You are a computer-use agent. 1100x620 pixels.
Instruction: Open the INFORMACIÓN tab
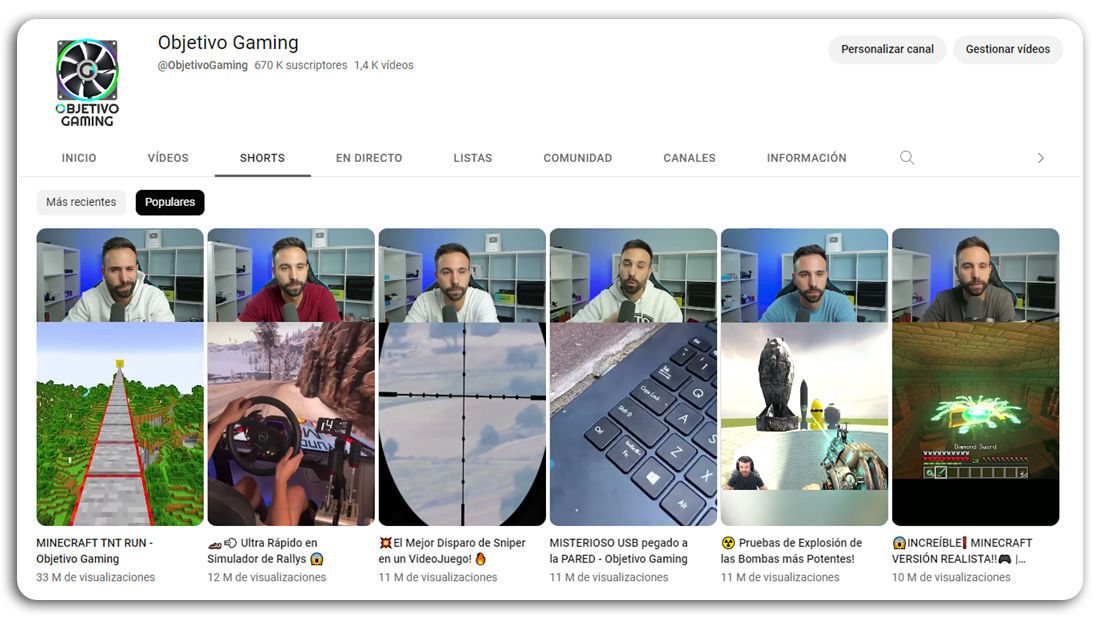point(806,158)
